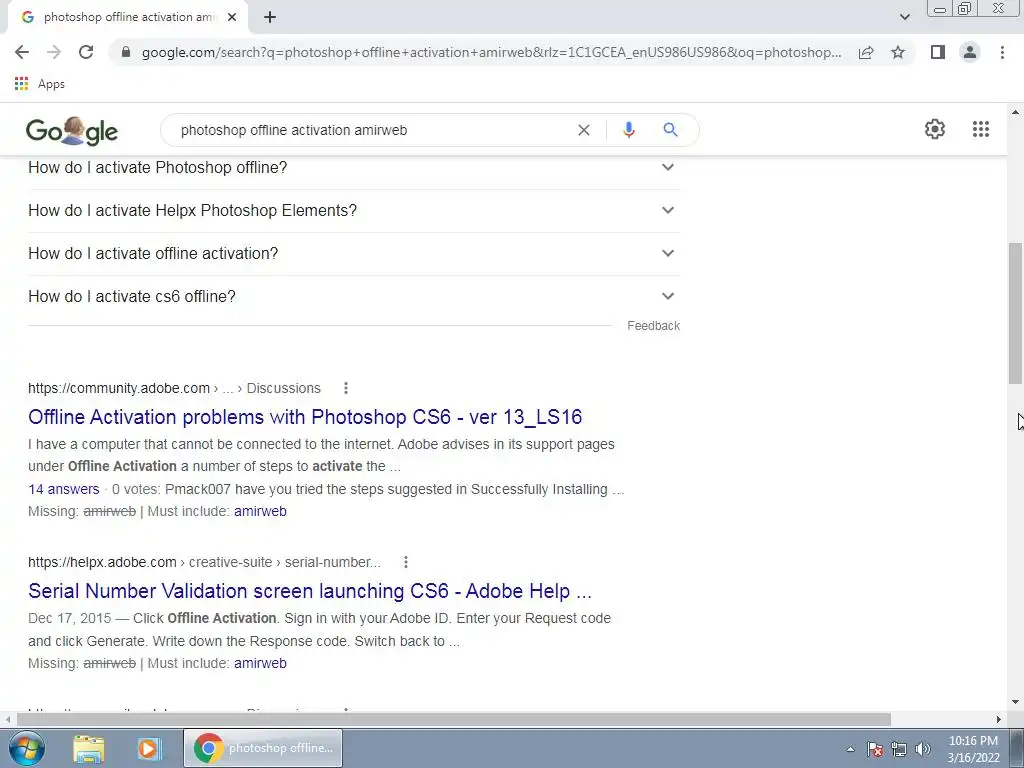1024x768 pixels.
Task: Expand 'How do I activate Photoshop offline?'
Action: pos(353,168)
